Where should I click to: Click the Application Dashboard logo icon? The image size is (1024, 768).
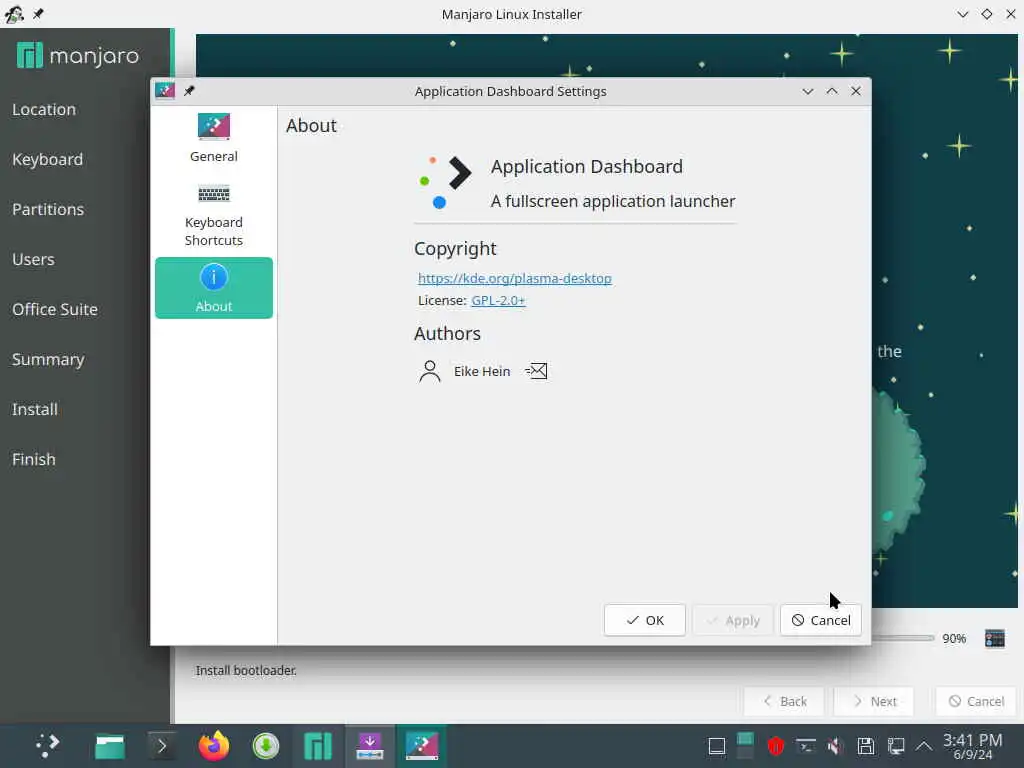[445, 182]
